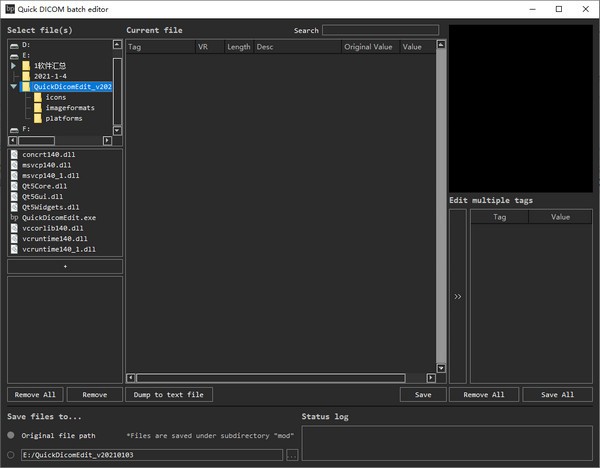Image resolution: width=600 pixels, height=468 pixels.
Task: Click the concrt140.dll file icon
Action: click(14, 154)
